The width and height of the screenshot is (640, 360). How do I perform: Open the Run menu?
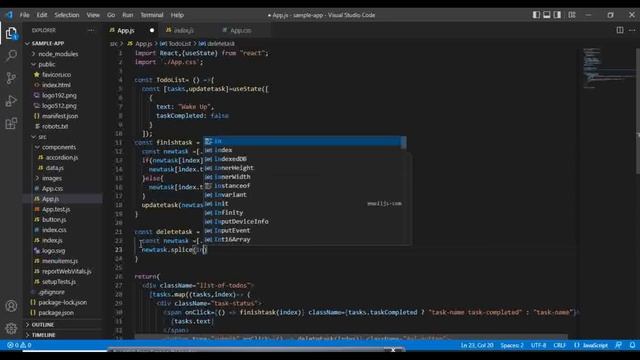pos(128,15)
